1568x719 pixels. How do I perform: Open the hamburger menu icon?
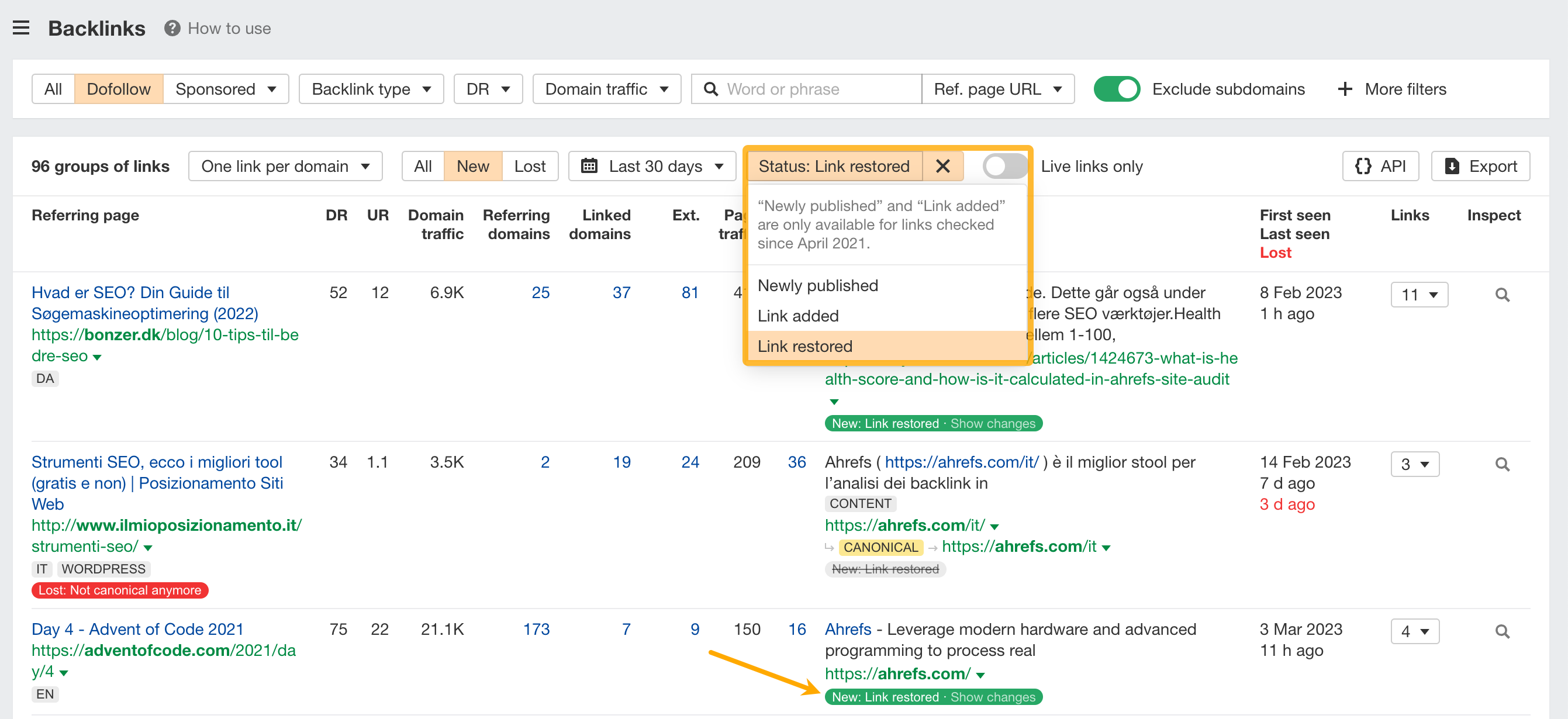[x=21, y=28]
